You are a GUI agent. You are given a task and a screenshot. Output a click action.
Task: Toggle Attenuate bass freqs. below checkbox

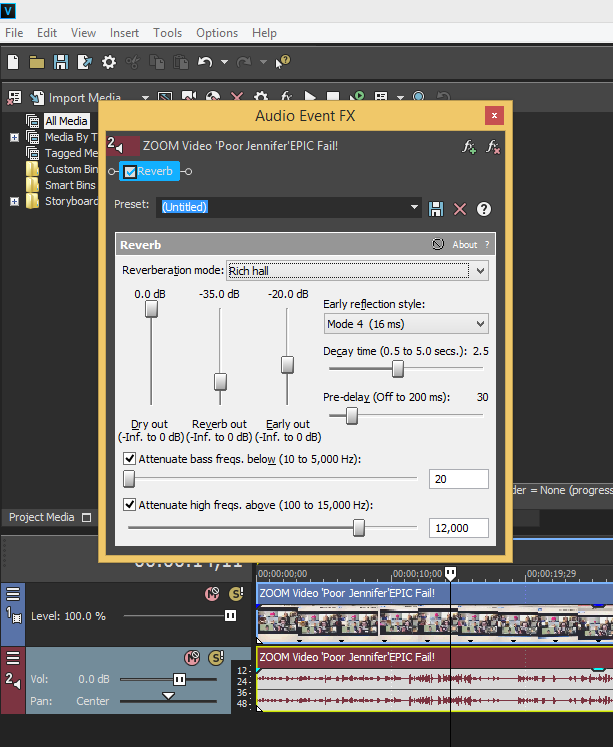(130, 459)
